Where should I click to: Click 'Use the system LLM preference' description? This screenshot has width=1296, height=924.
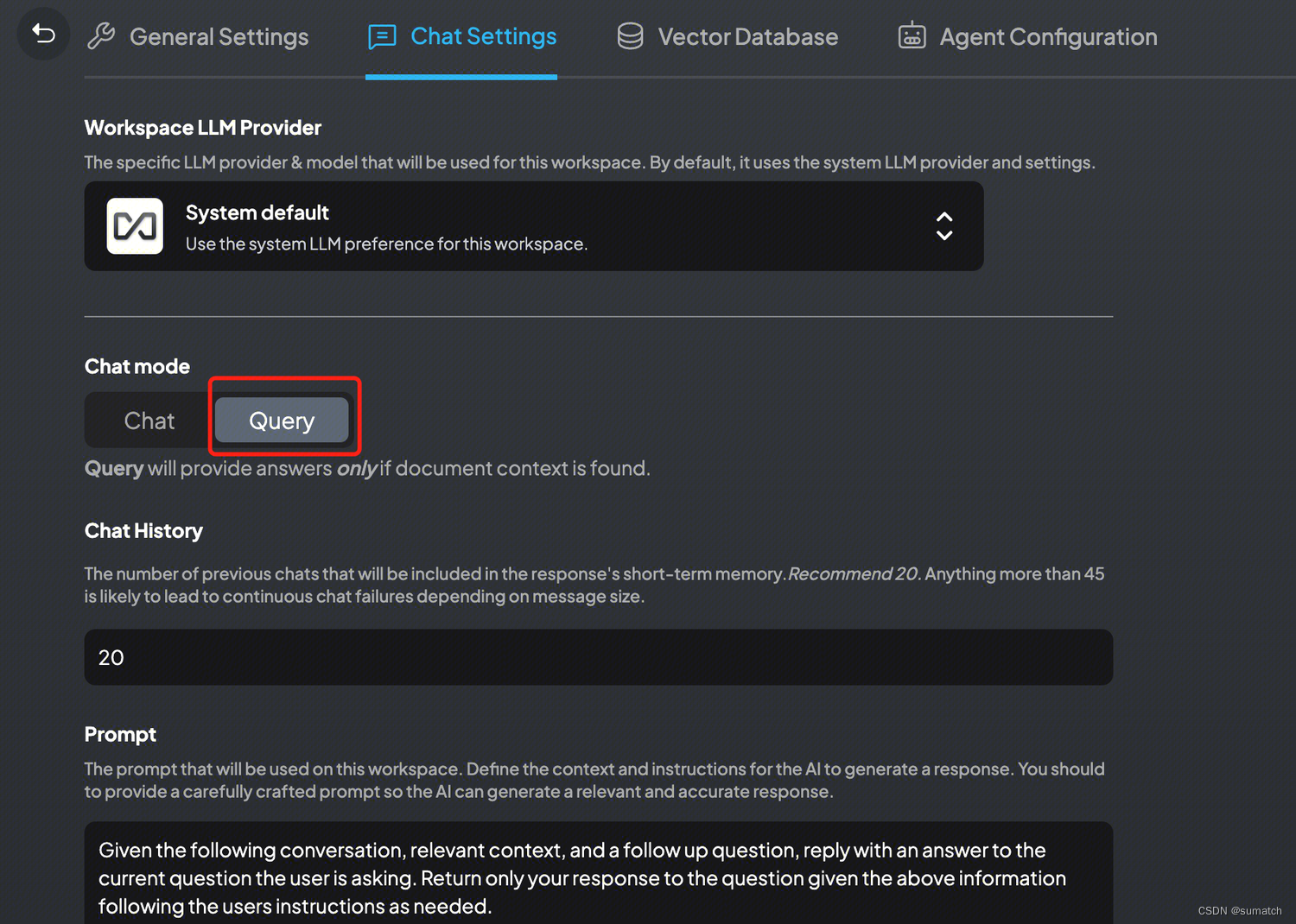tap(386, 244)
